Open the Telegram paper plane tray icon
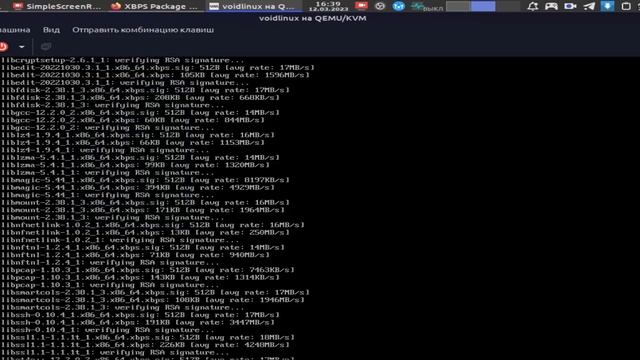Image resolution: width=640 pixels, height=360 pixels. 589,6
